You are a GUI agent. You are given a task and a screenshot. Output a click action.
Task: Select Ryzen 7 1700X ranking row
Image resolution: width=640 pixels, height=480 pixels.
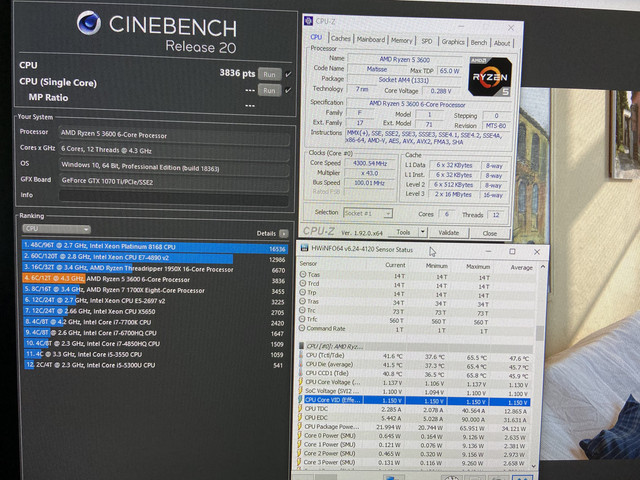pos(154,291)
